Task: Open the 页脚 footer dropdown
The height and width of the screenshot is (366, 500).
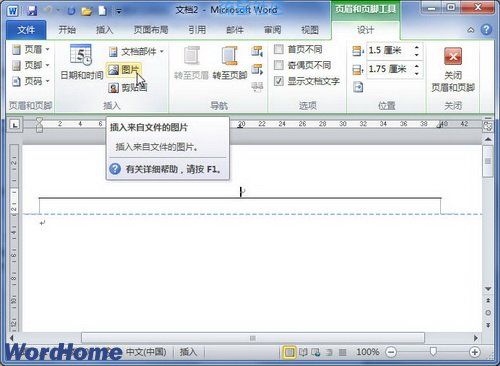Action: click(30, 65)
